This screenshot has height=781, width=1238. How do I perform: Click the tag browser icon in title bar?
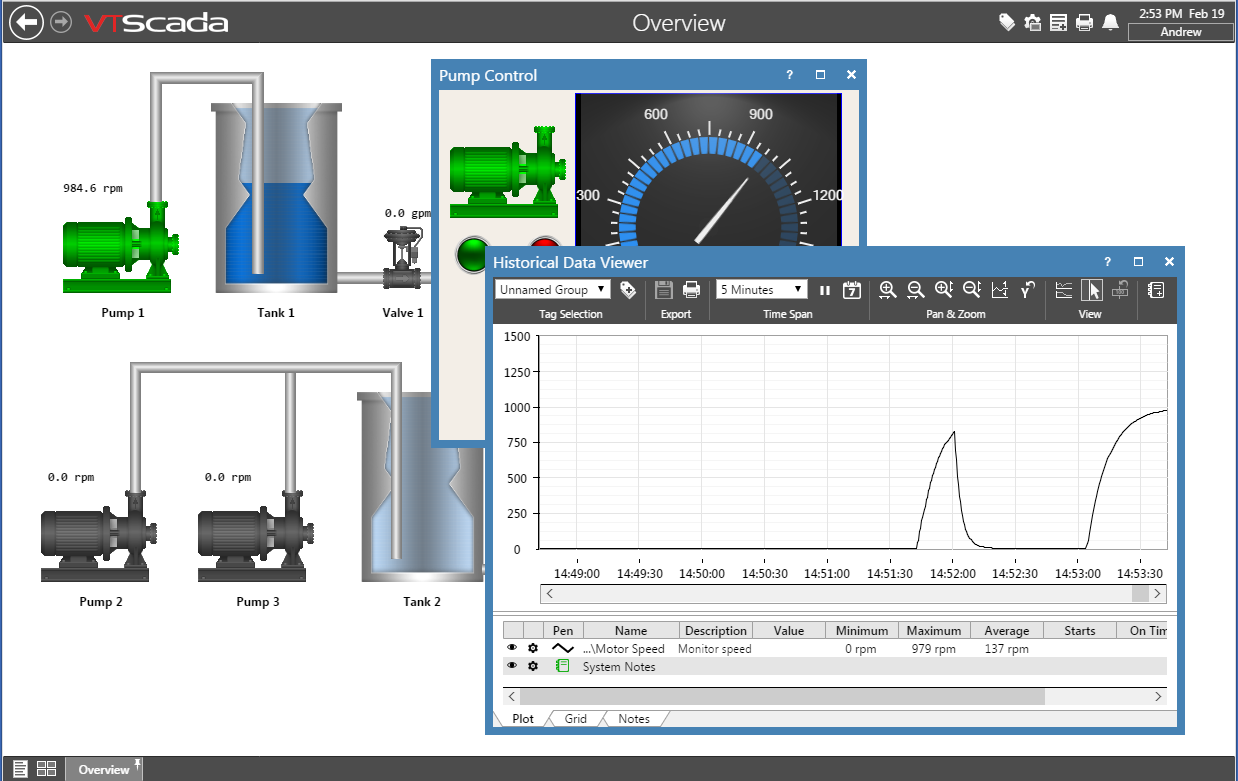1007,22
